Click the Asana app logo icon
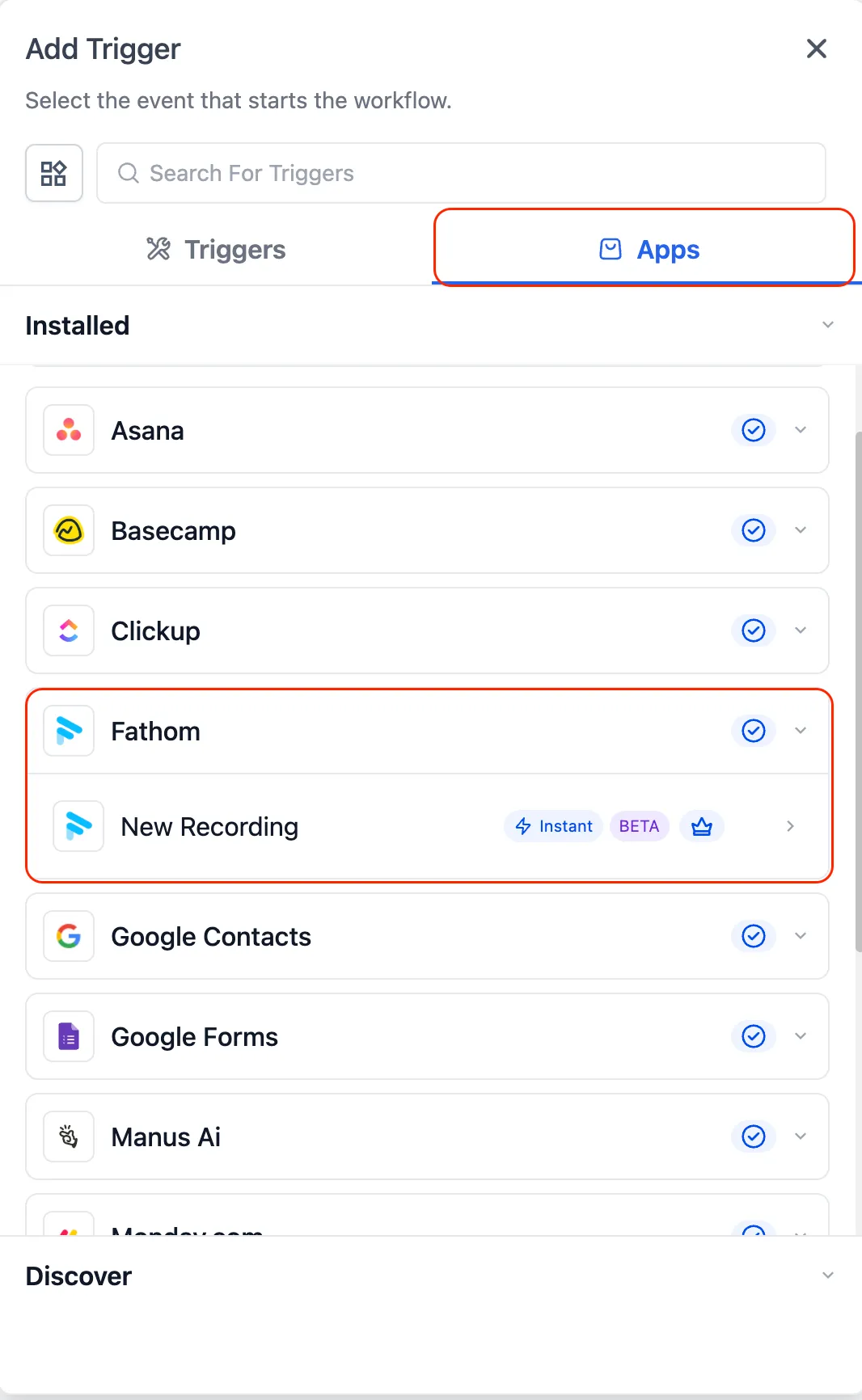 point(69,430)
